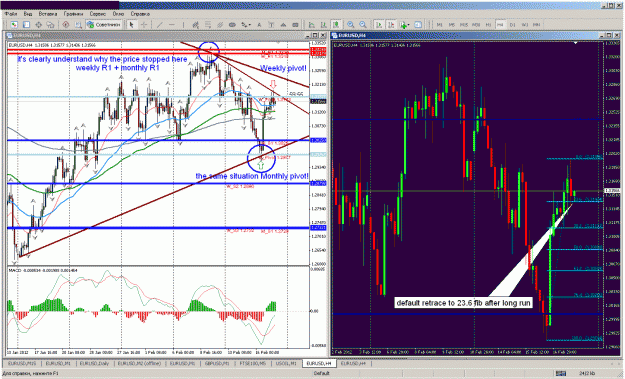Select the vertical line tool
This screenshot has height=379, width=625.
[x=183, y=25]
